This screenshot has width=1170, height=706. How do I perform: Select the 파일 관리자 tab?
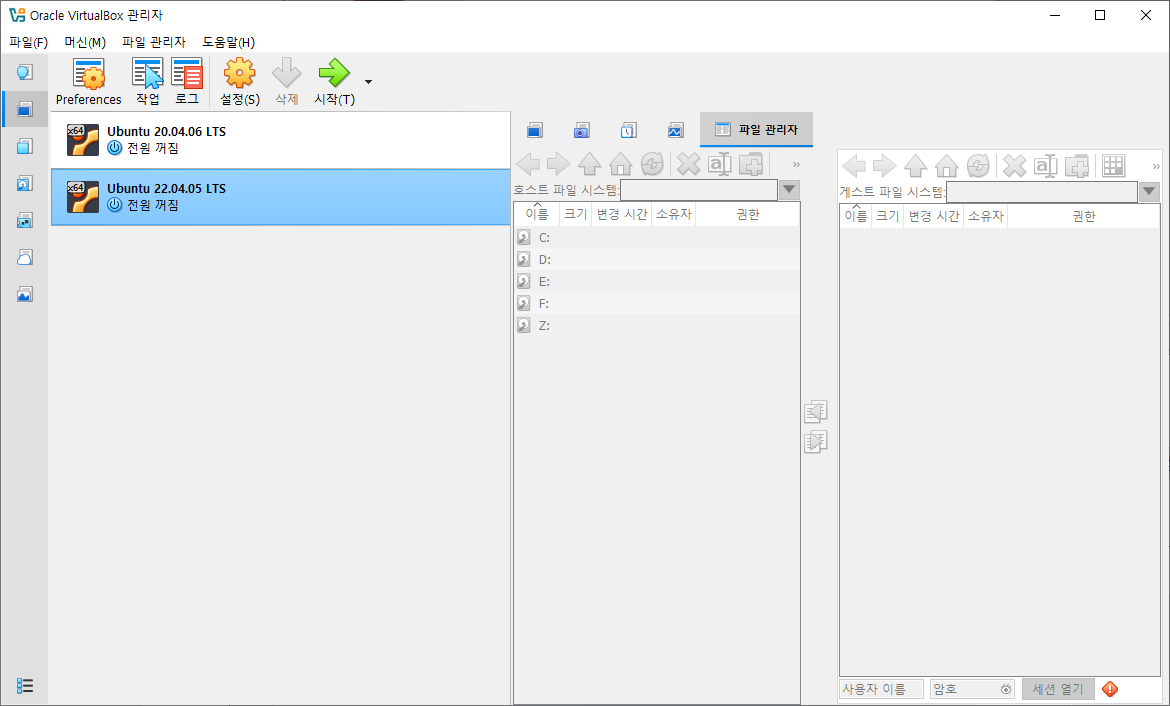point(756,130)
